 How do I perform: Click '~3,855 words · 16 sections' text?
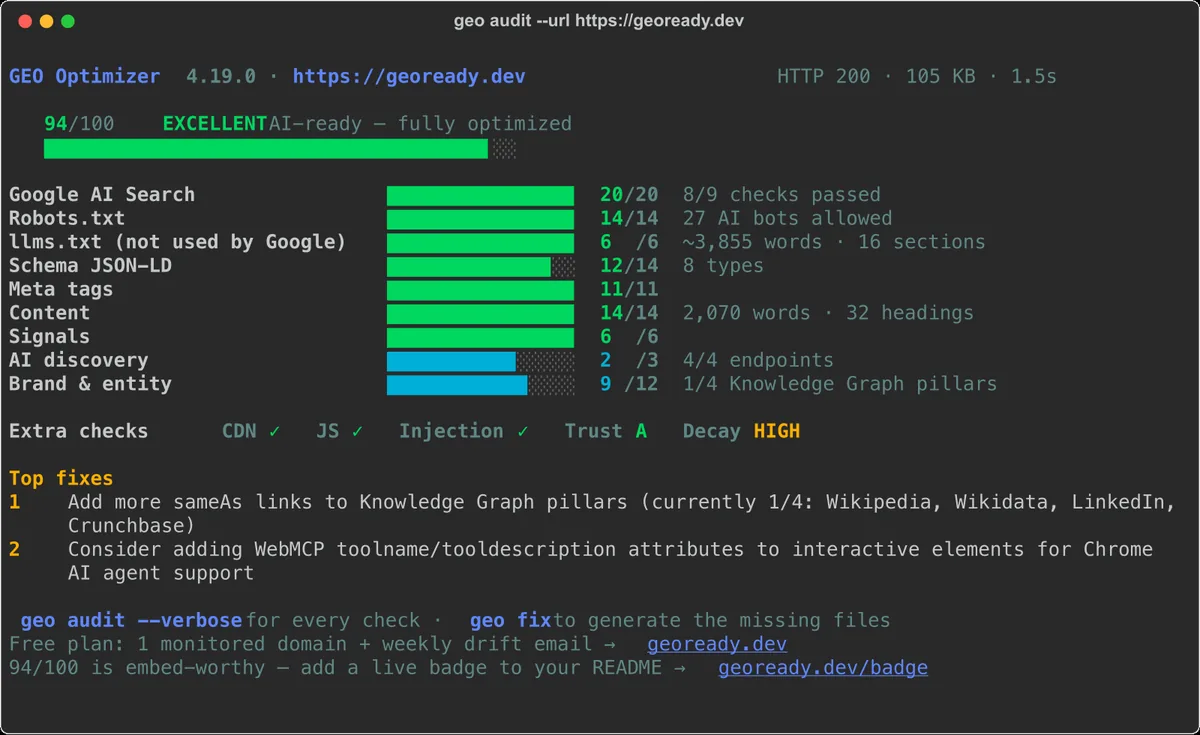(x=834, y=242)
